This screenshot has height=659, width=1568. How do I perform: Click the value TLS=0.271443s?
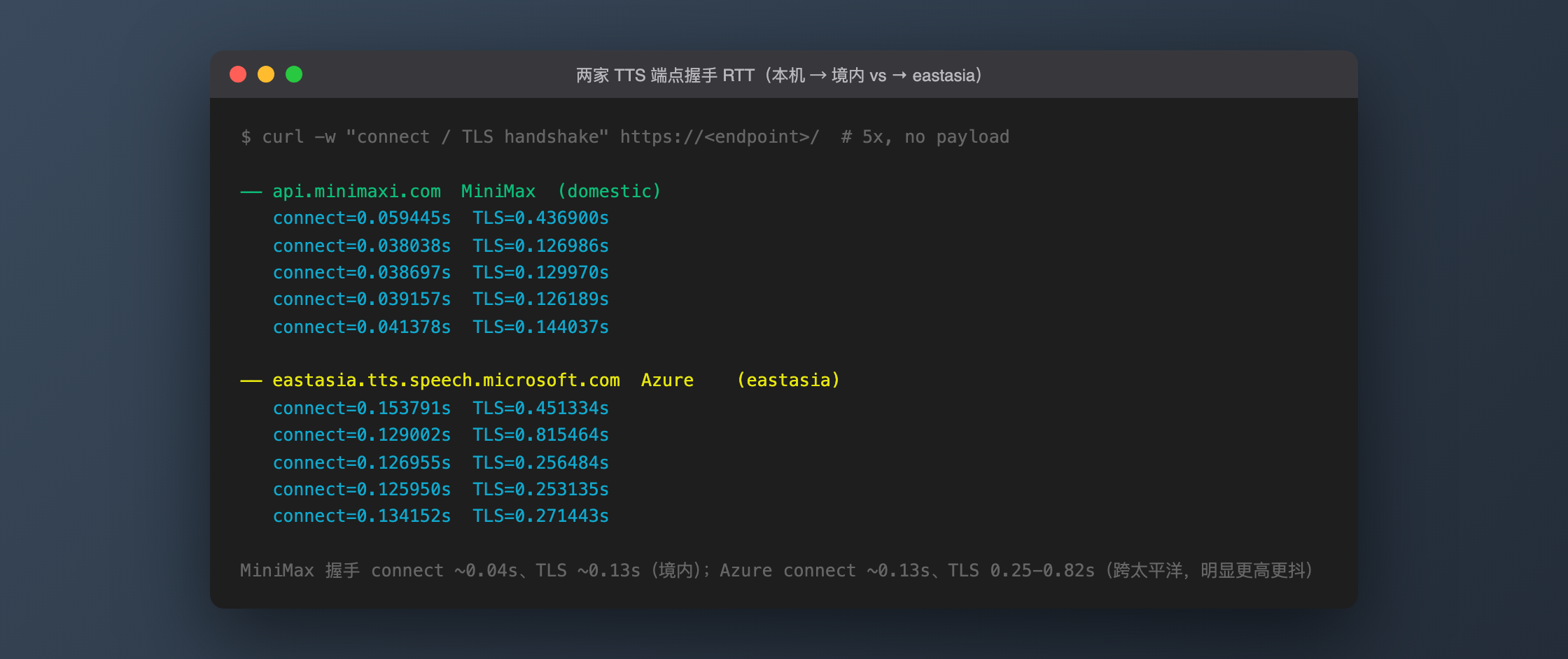coord(540,516)
